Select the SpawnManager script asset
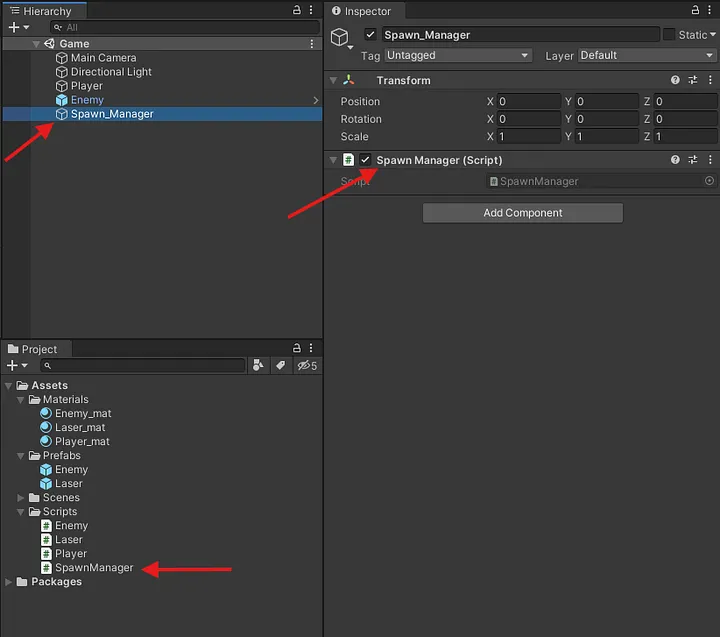 pyautogui.click(x=93, y=567)
